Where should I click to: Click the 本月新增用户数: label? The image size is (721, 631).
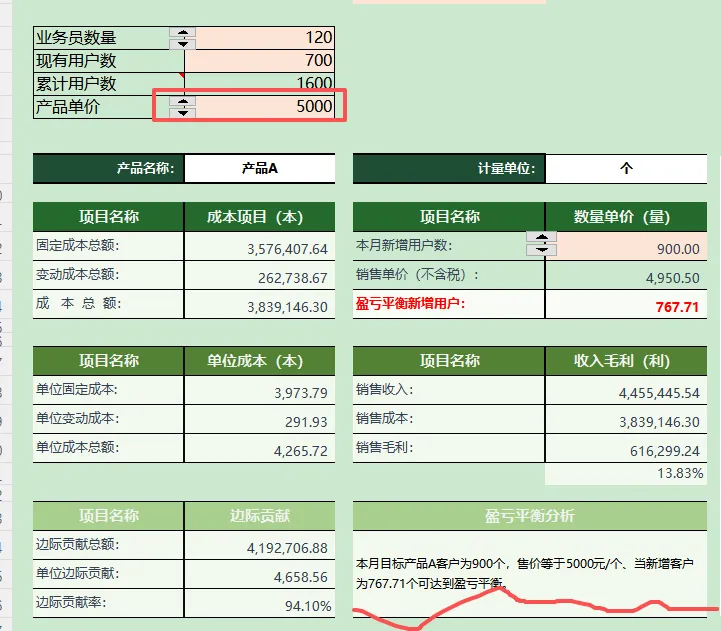[404, 245]
